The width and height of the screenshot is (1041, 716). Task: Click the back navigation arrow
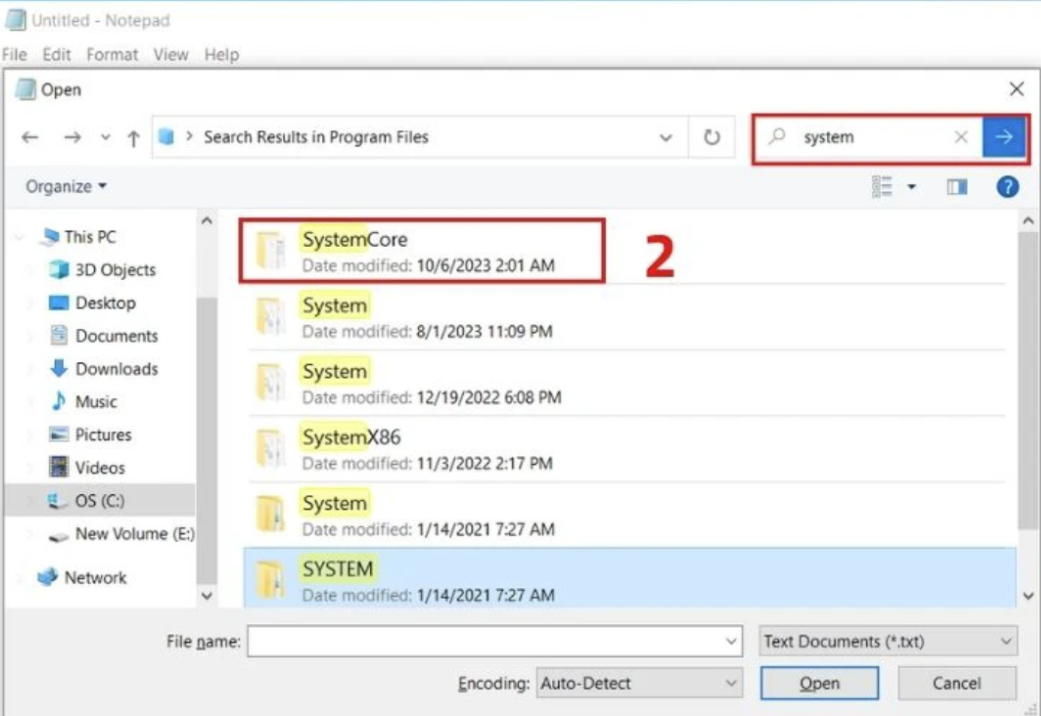(29, 137)
